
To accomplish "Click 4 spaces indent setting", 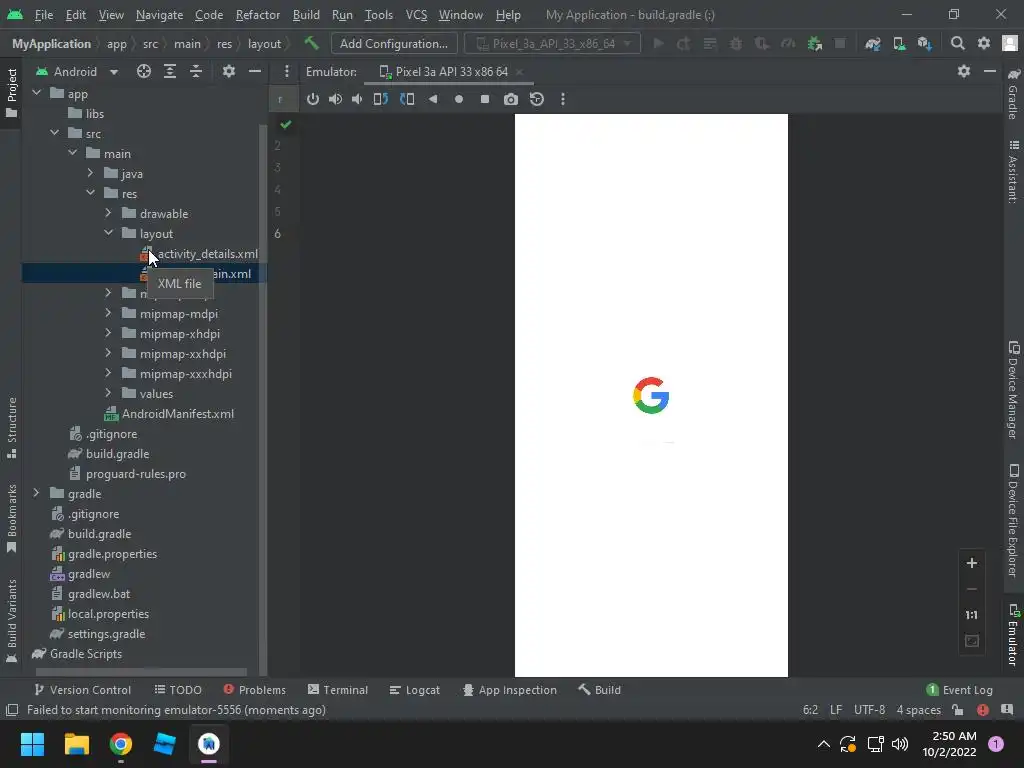I will (918, 710).
